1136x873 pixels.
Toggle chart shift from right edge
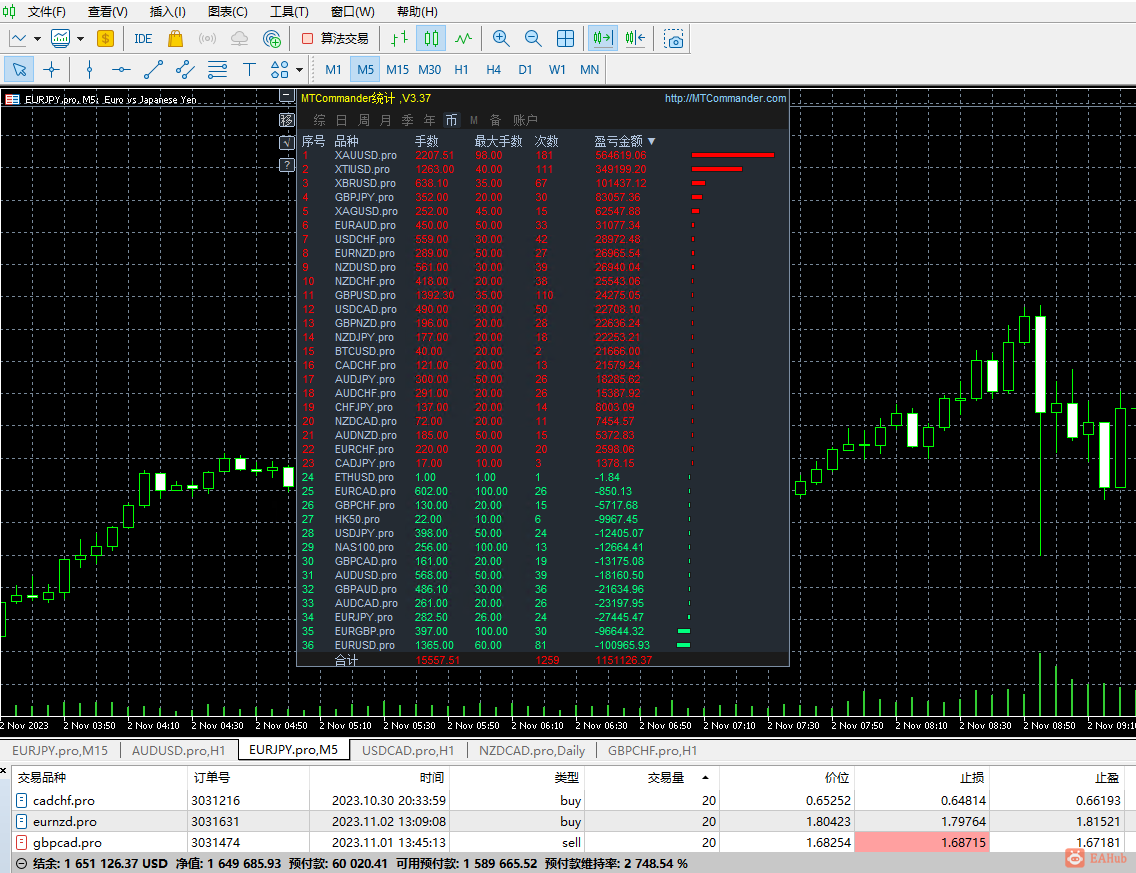635,38
